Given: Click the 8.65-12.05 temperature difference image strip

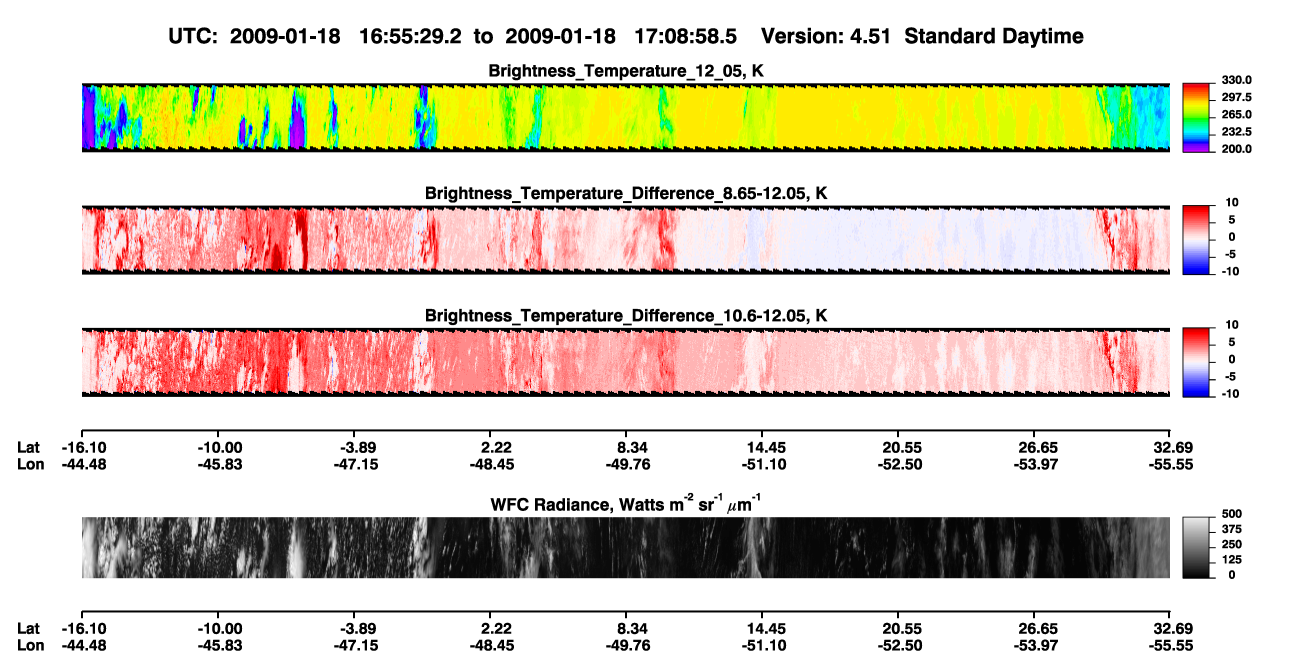Looking at the screenshot, I should (x=625, y=240).
